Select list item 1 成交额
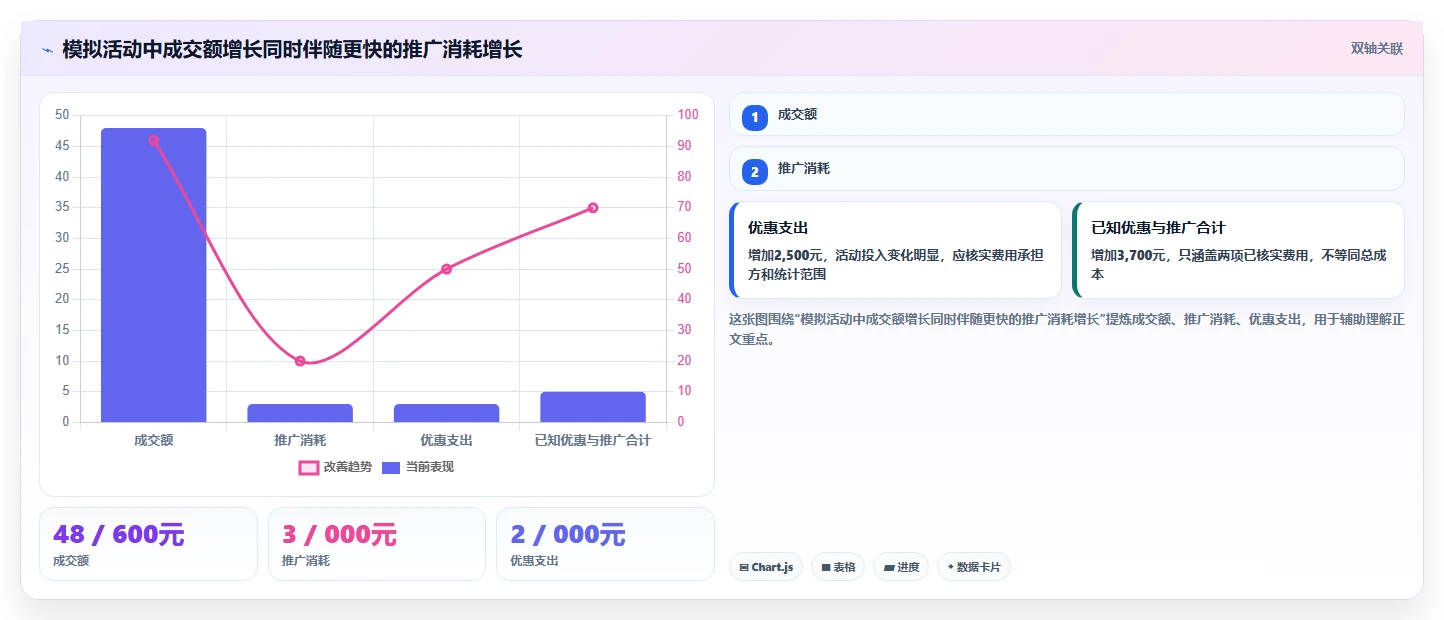The height and width of the screenshot is (620, 1444). click(x=1067, y=114)
